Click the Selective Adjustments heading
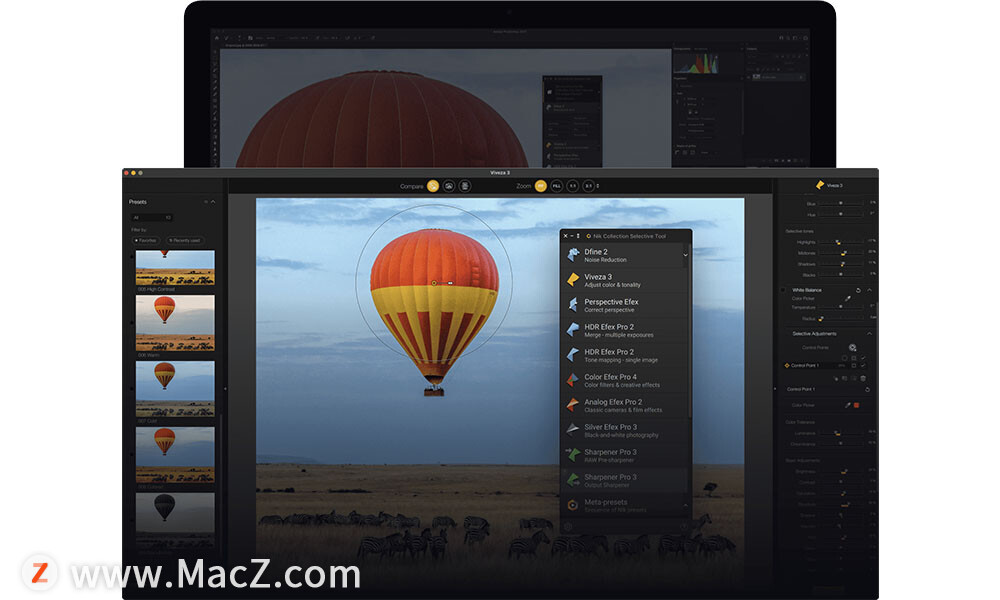This screenshot has width=1000, height=600. (814, 333)
